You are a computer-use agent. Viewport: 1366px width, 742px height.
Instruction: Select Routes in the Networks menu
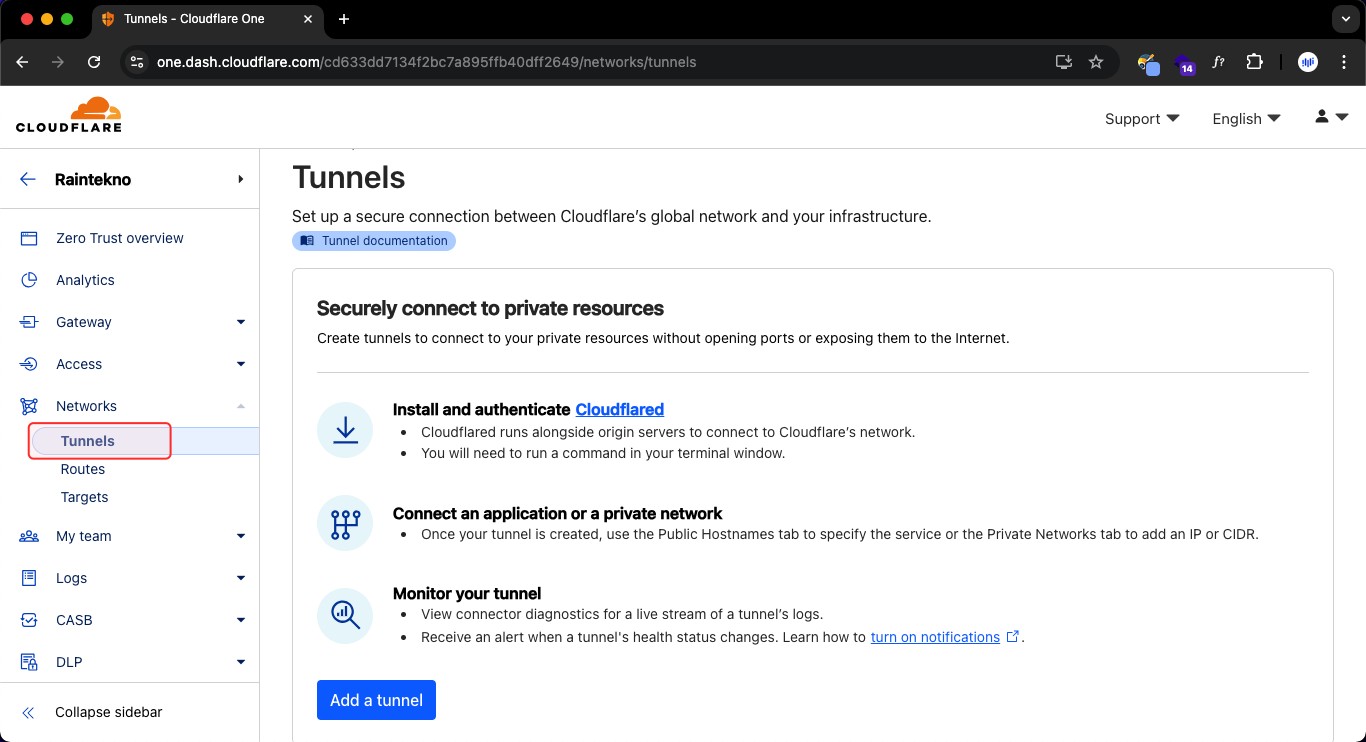83,469
